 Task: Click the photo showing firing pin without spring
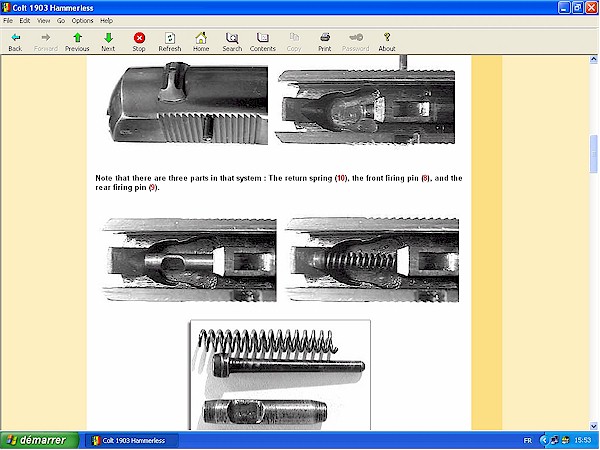tap(189, 260)
